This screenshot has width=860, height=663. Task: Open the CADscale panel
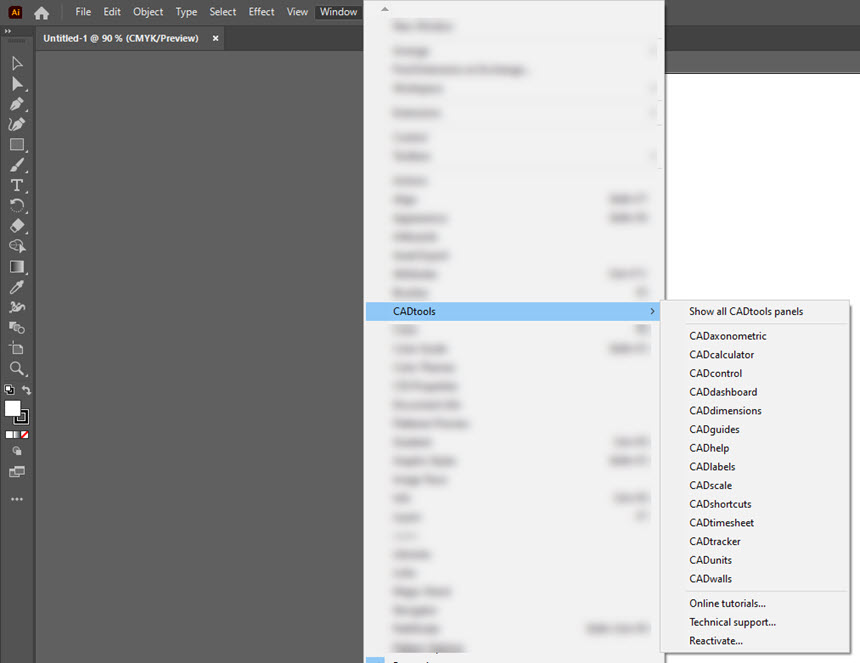point(711,485)
